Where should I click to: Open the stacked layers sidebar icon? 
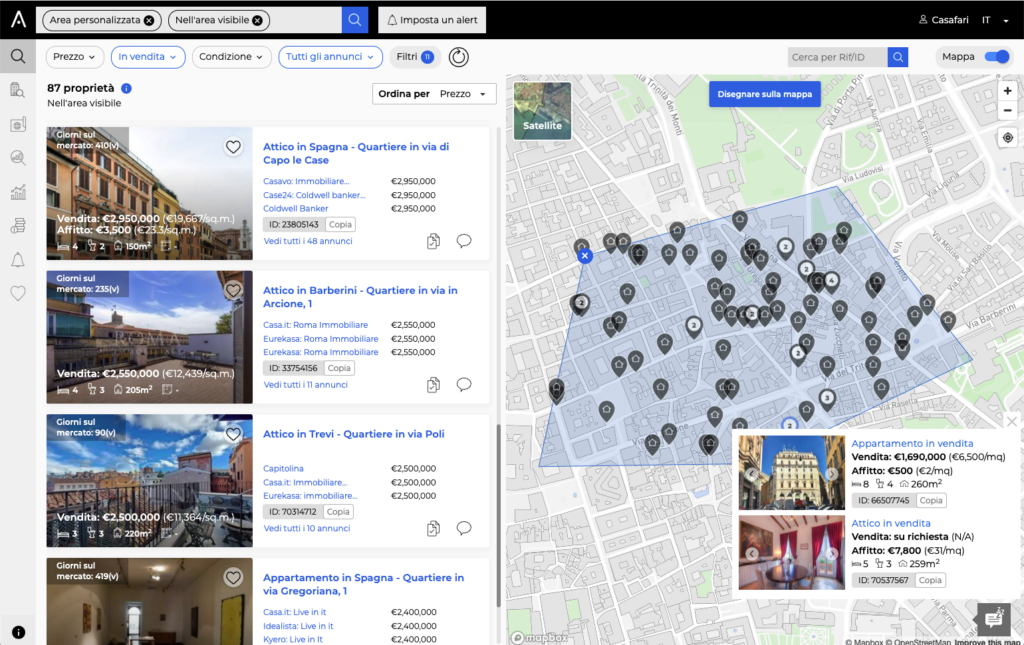click(x=18, y=225)
